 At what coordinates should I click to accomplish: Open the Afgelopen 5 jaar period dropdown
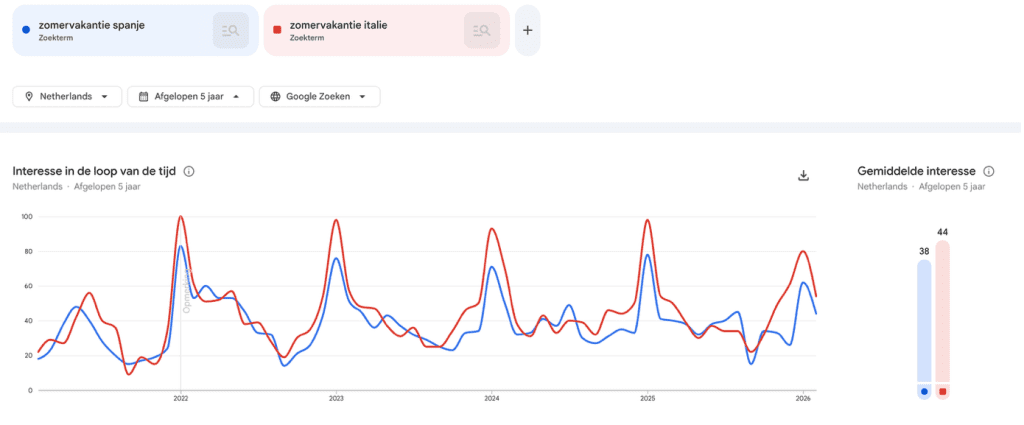(x=191, y=97)
